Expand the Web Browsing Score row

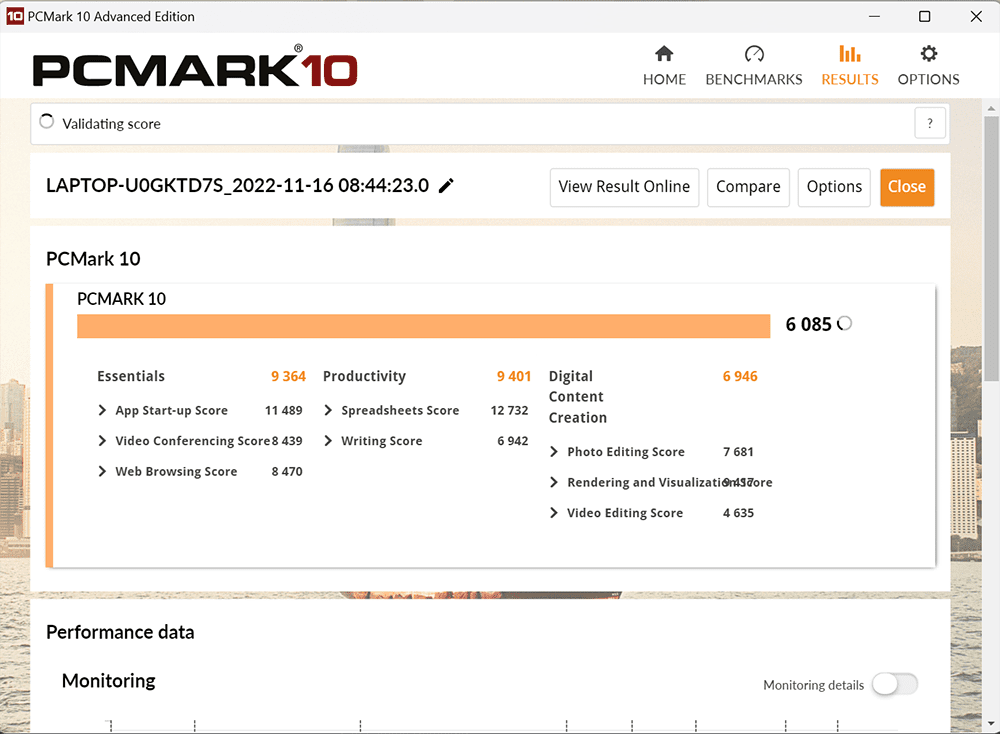click(x=102, y=471)
